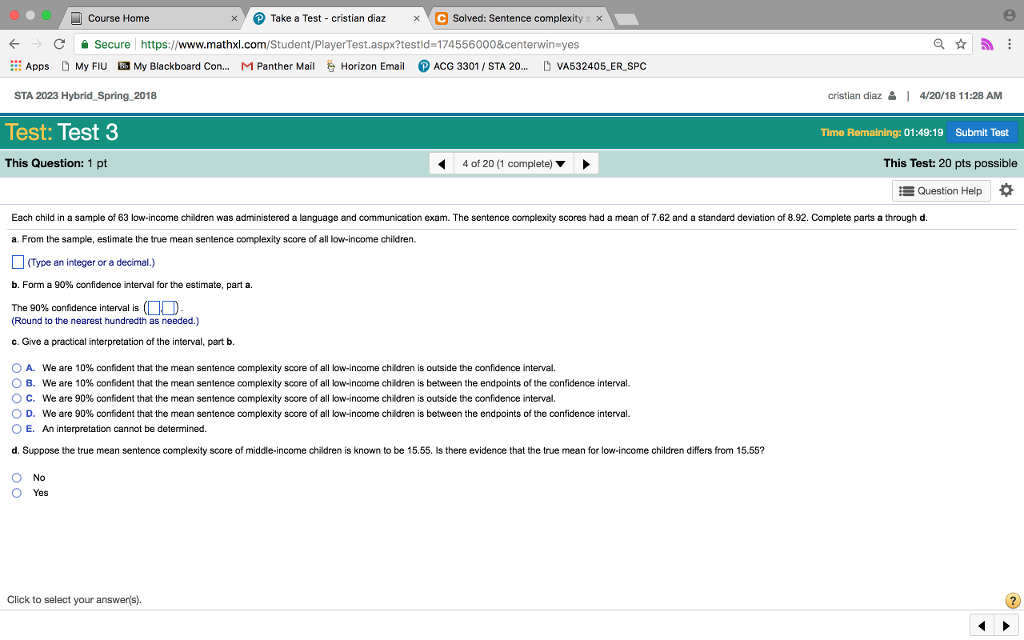Viewport: 1024px width, 640px height.
Task: Click the bottom next question arrow
Action: 1006,626
